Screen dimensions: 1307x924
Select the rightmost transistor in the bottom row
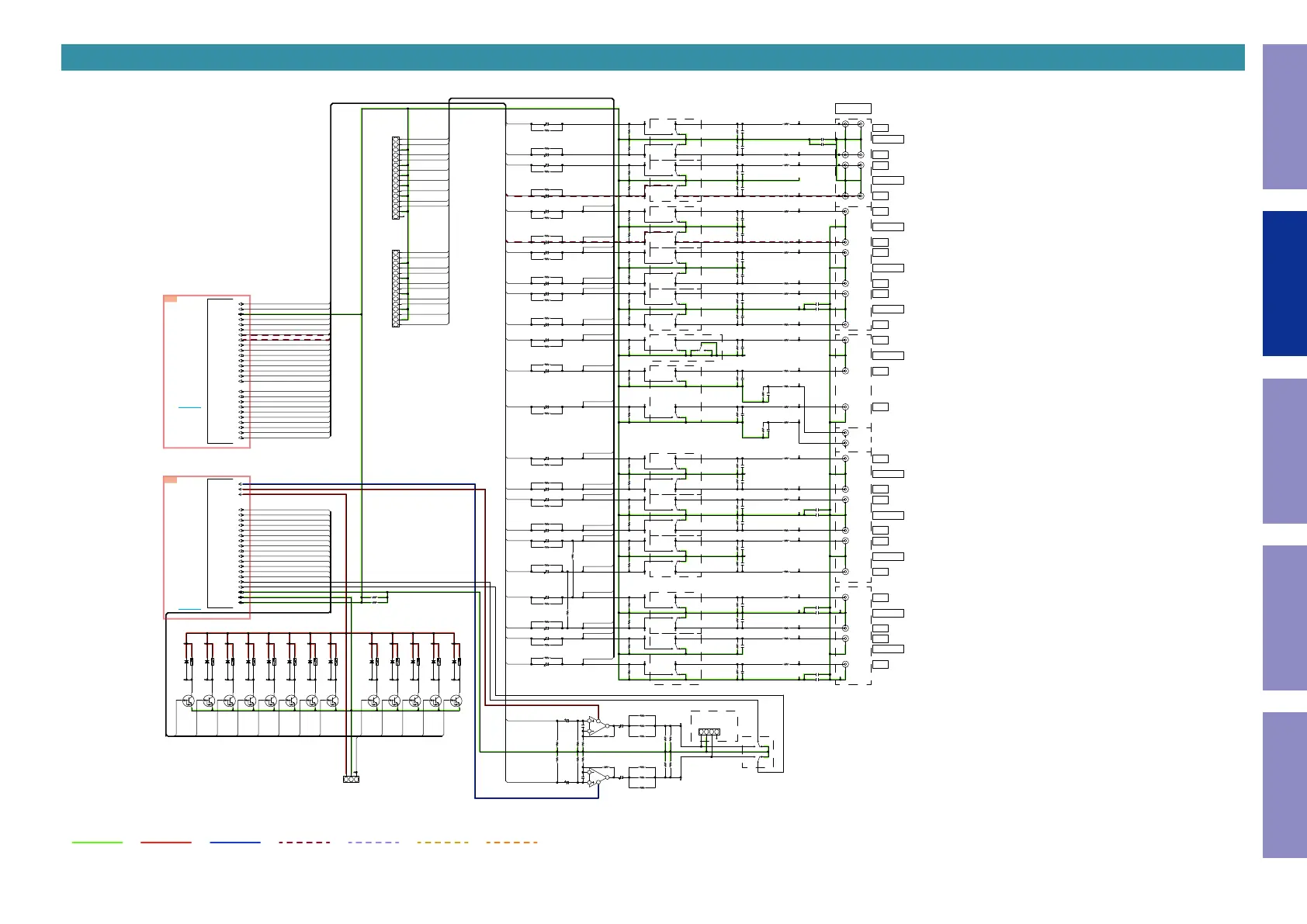click(x=456, y=701)
